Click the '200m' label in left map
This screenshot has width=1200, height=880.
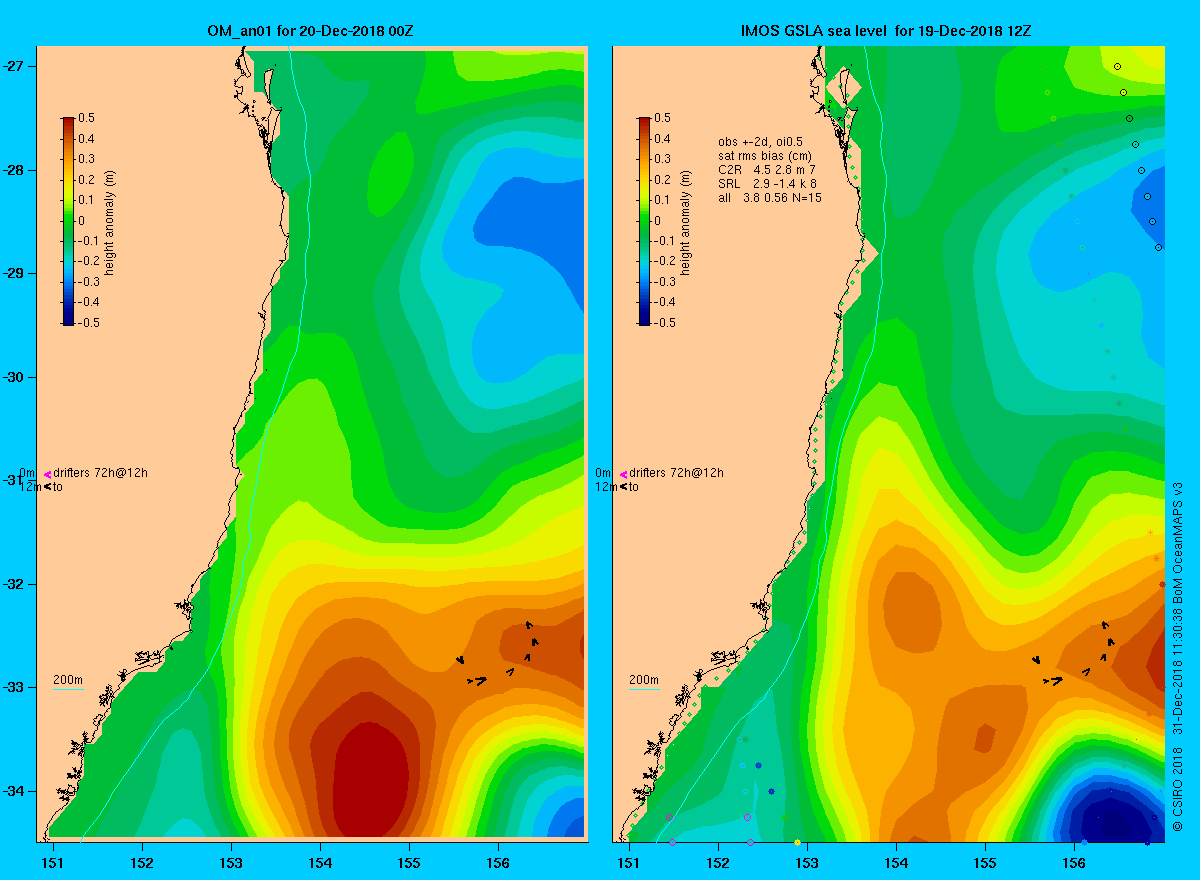[x=67, y=680]
